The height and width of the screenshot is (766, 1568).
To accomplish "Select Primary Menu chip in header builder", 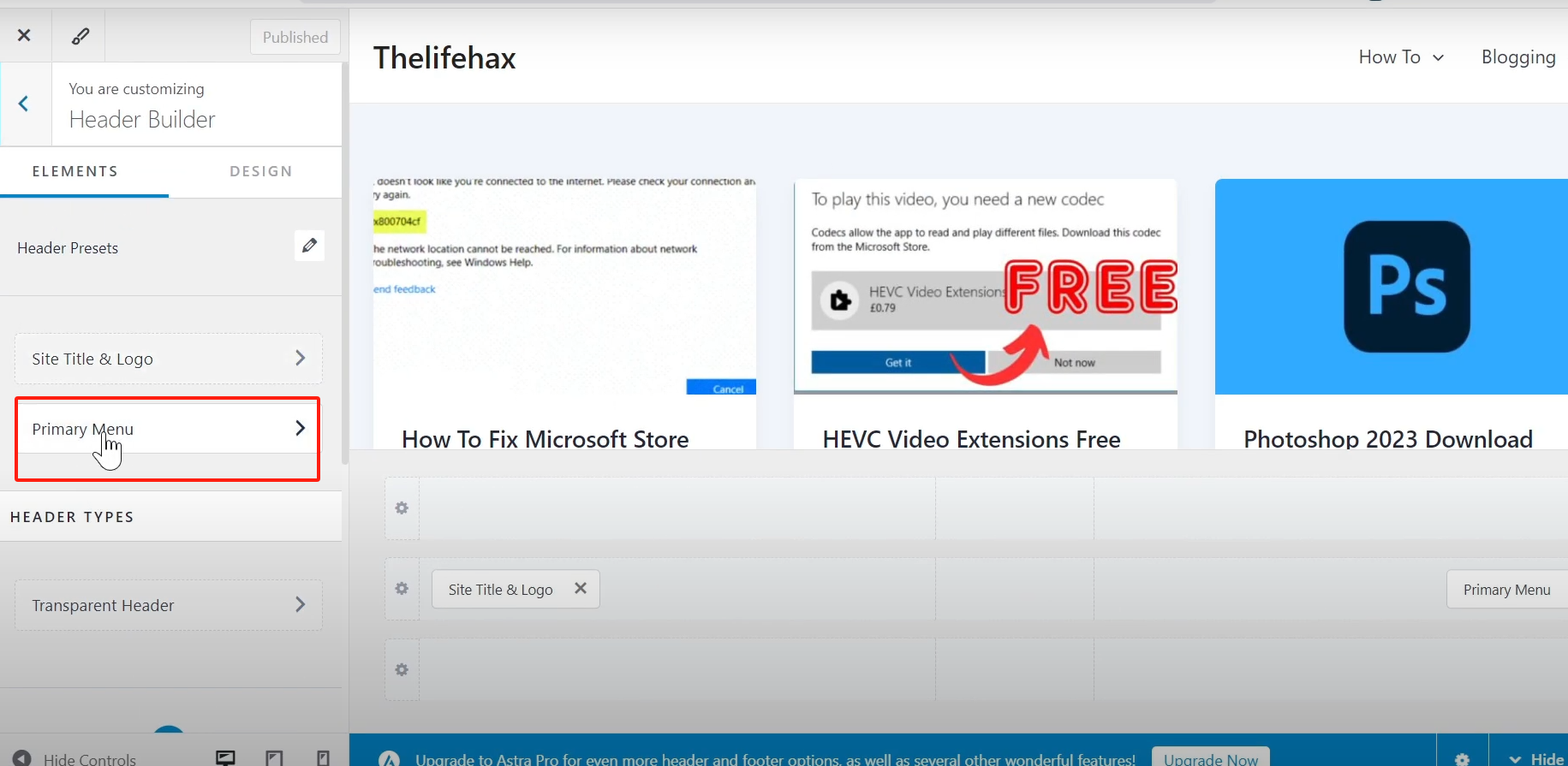I will [1507, 590].
